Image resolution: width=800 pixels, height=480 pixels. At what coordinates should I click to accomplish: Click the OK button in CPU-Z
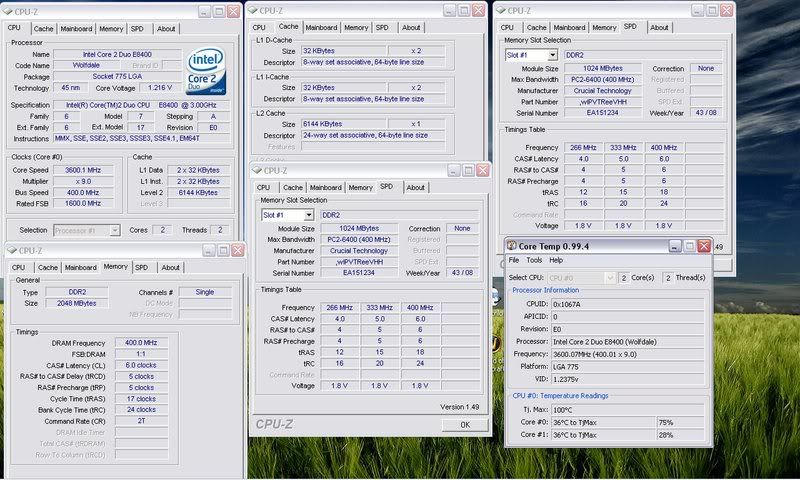[x=465, y=425]
